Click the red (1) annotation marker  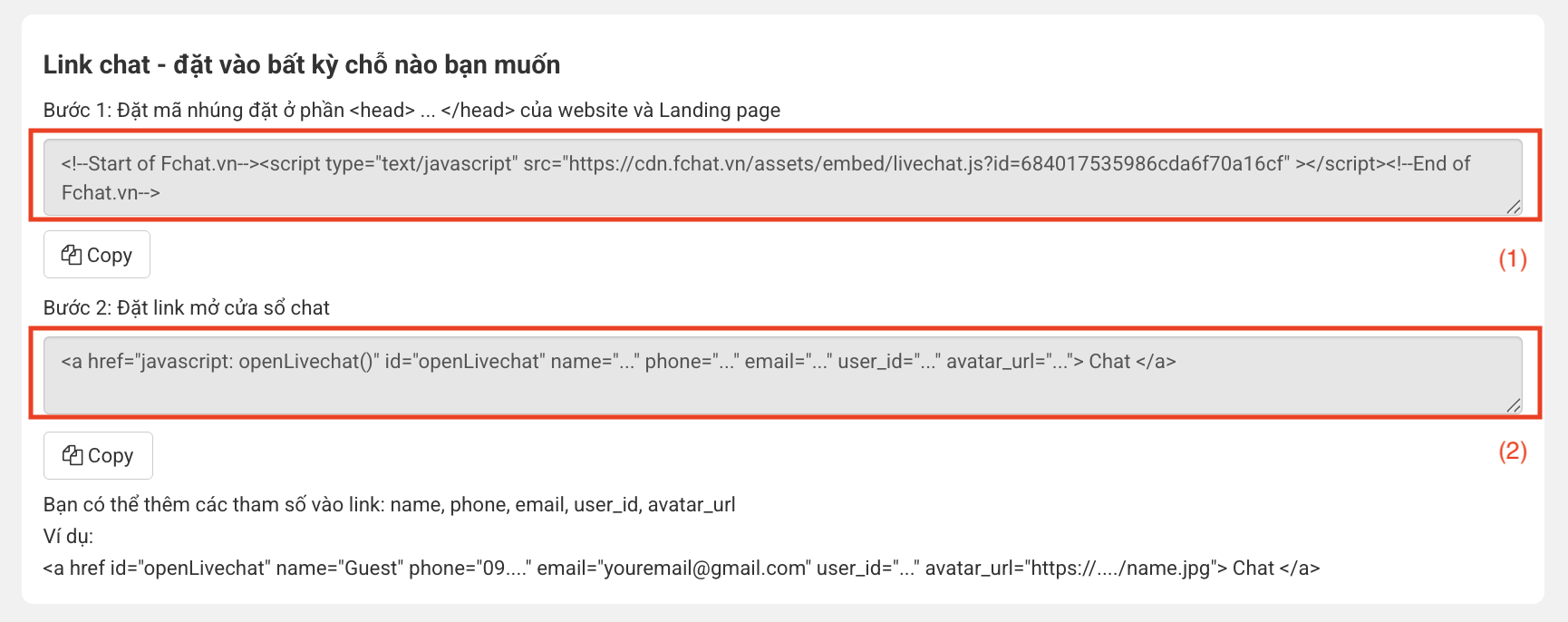1513,258
